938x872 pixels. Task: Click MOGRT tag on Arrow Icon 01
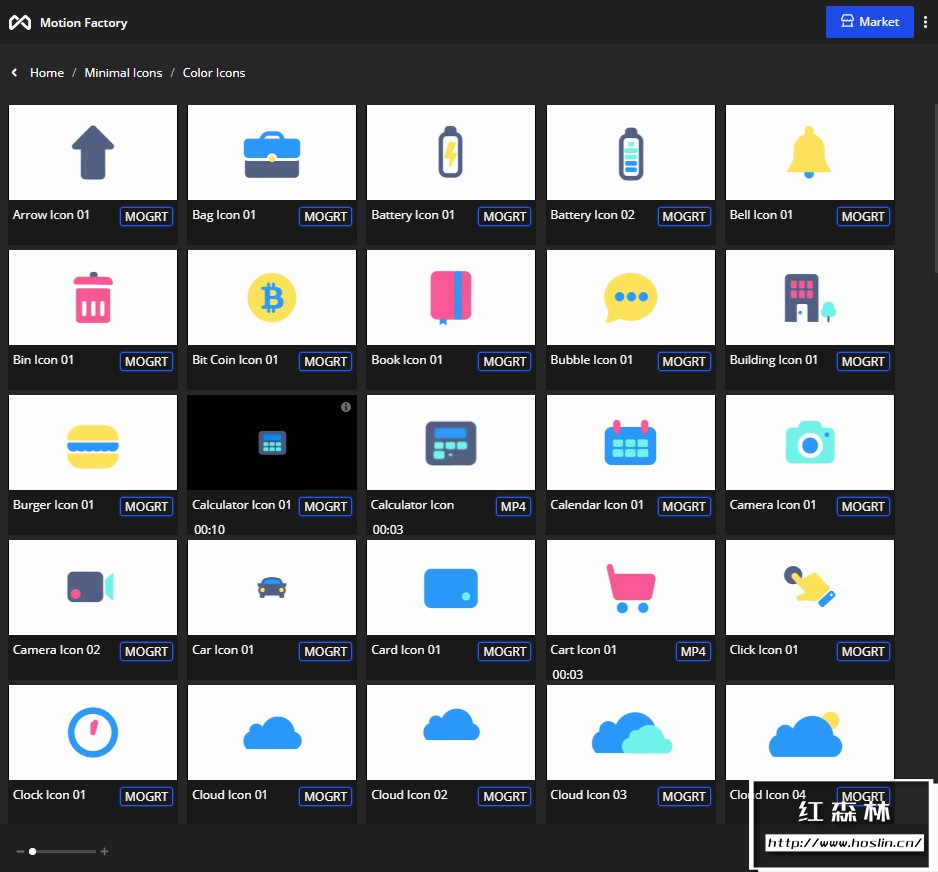point(146,217)
